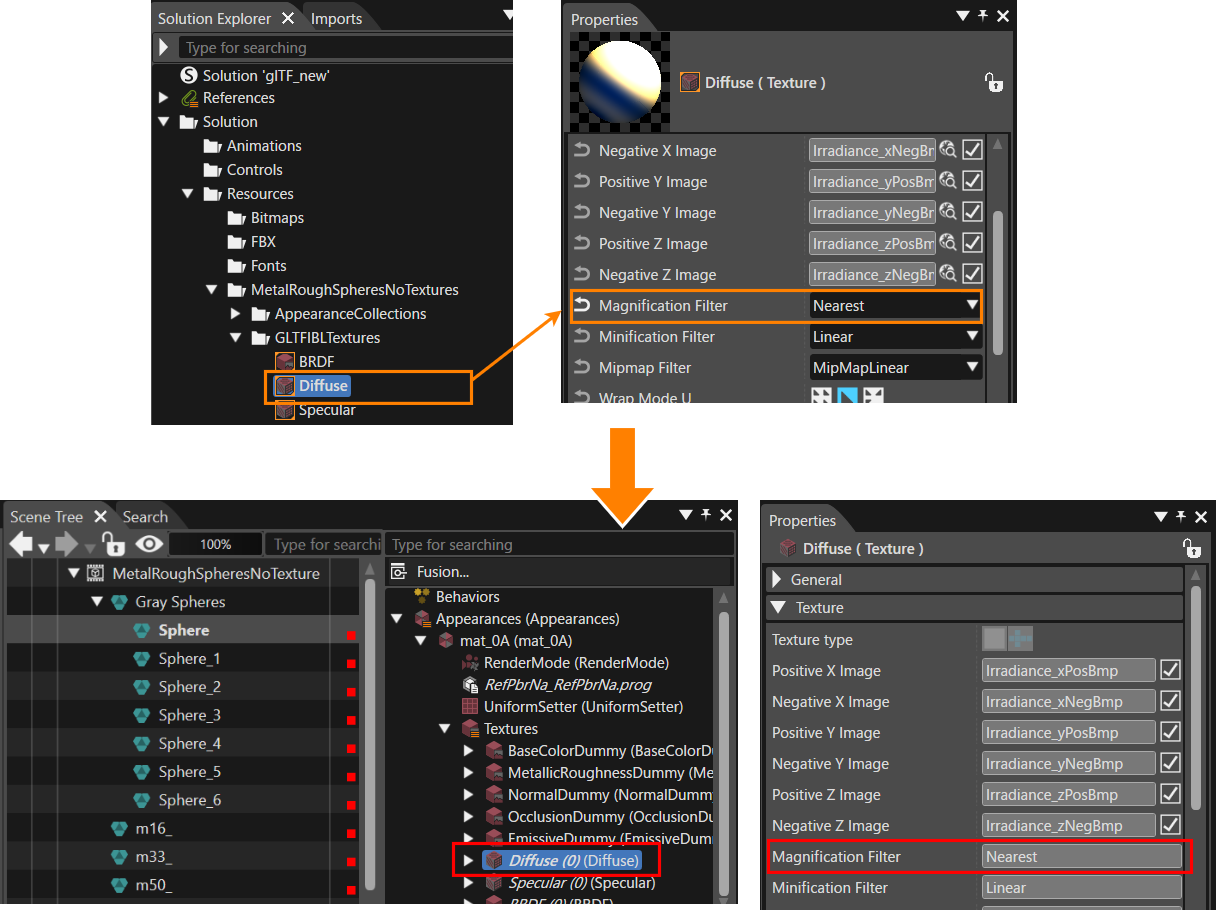This screenshot has width=1216, height=910.
Task: Toggle the Negative Z Image checkbox in the lower Properties panel
Action: click(1170, 825)
